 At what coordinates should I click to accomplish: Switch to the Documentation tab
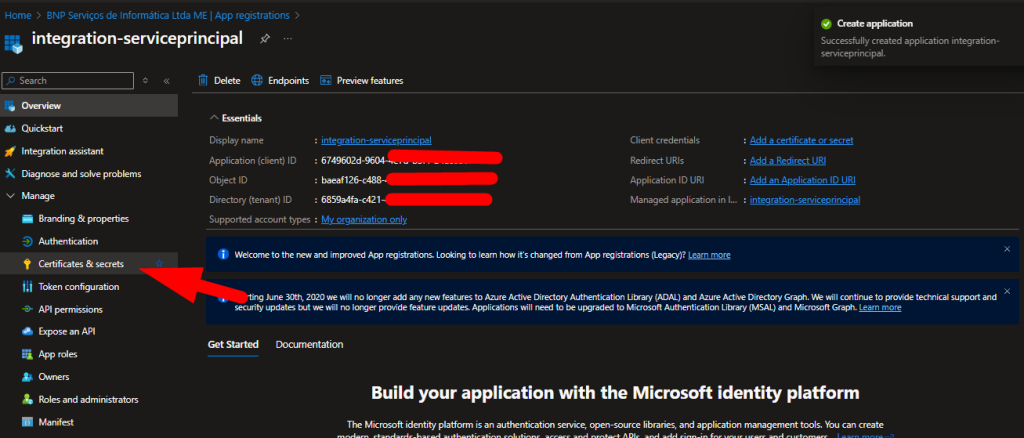tap(309, 344)
